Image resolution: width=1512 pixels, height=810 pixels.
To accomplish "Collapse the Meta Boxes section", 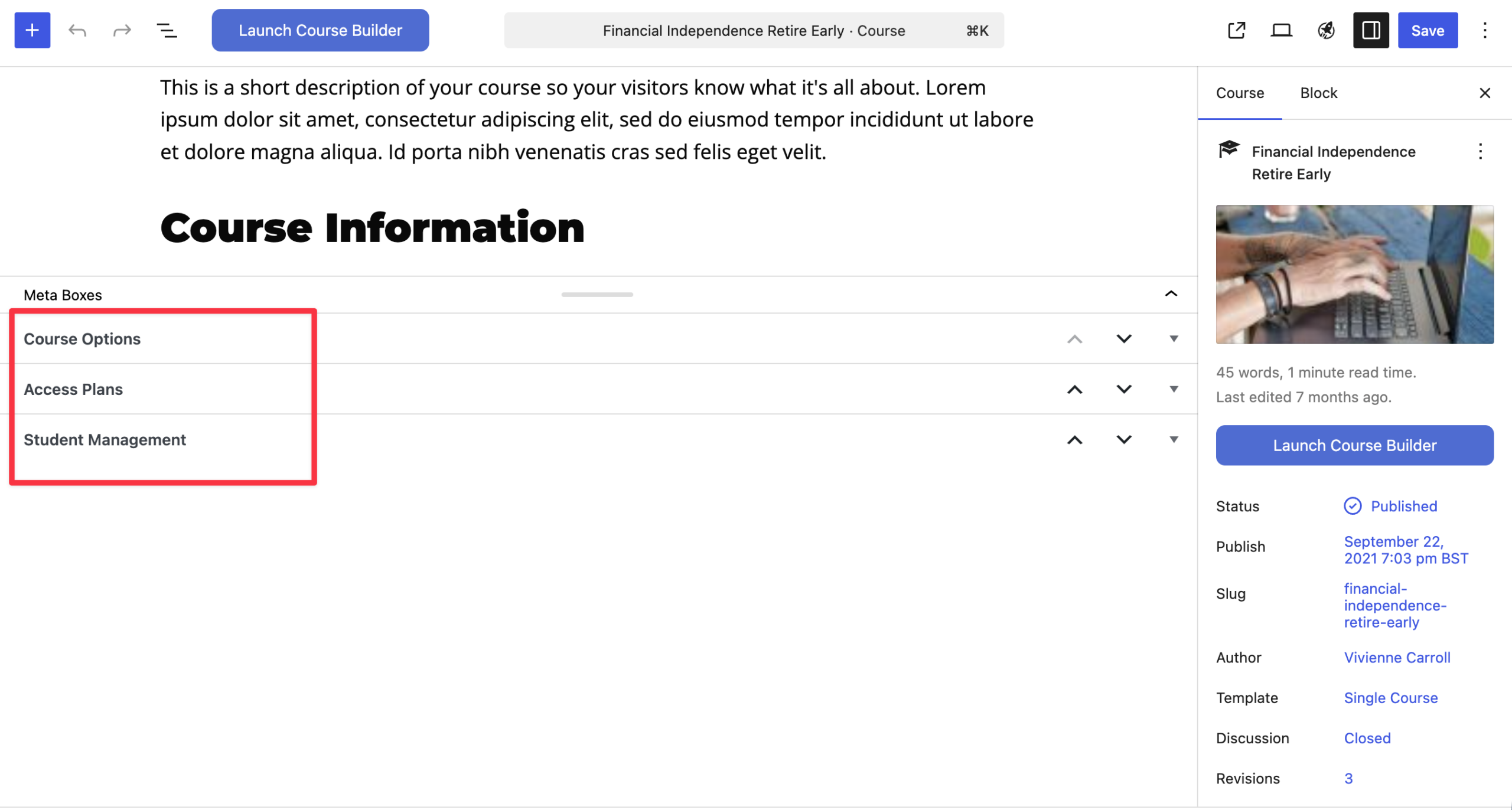I will pyautogui.click(x=1171, y=294).
